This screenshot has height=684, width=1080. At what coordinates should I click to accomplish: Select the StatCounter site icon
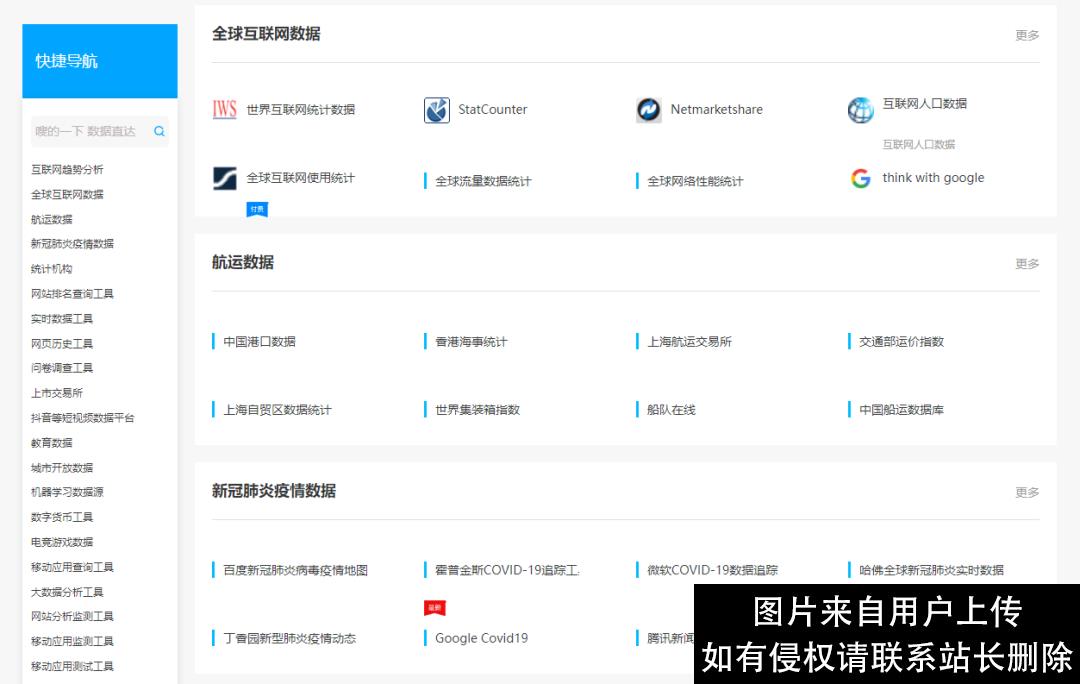click(x=435, y=110)
